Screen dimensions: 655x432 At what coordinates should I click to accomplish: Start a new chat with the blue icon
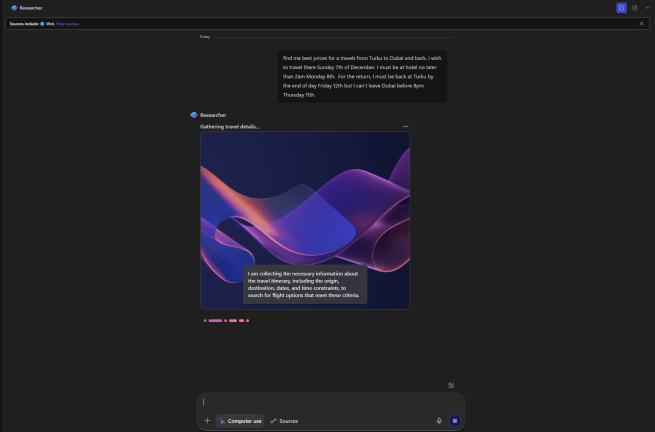621,8
